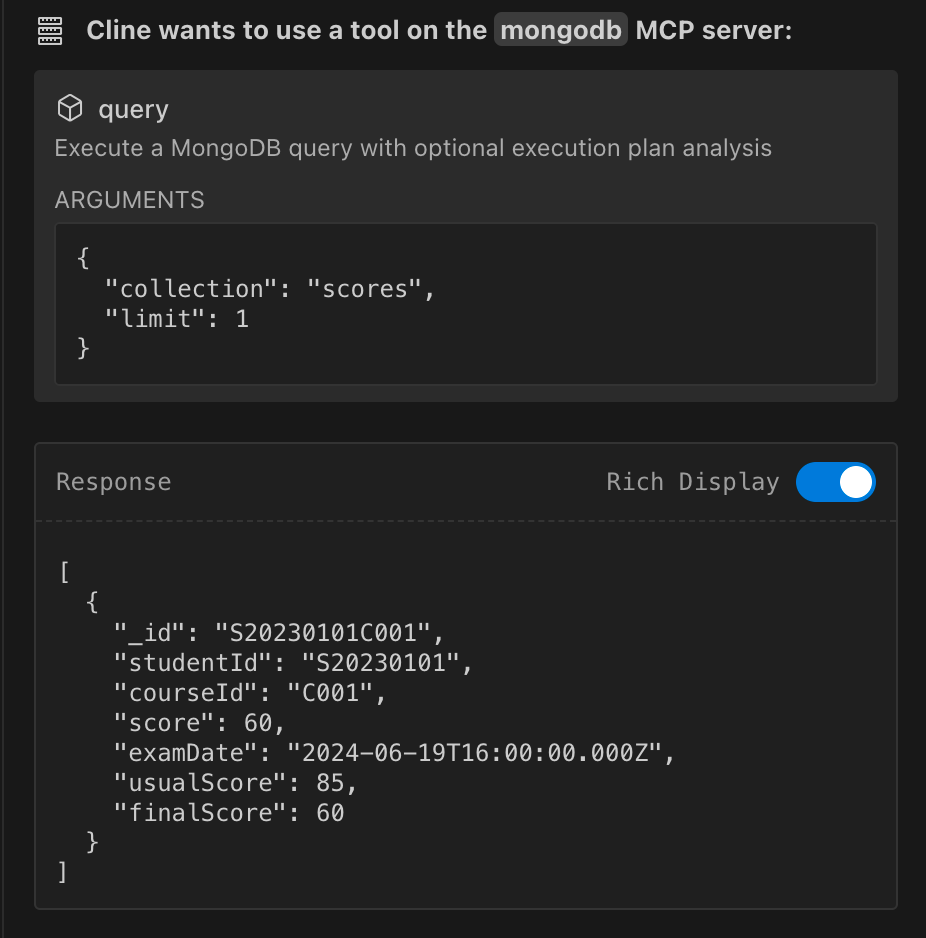The width and height of the screenshot is (926, 938).
Task: Click the "limit": 1 argument line
Action: click(177, 319)
